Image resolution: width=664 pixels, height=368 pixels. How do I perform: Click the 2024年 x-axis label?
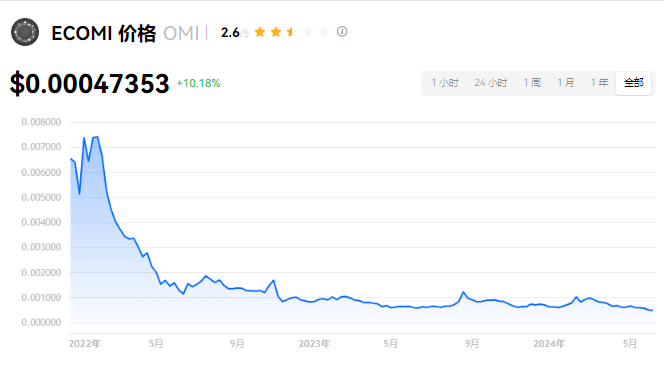click(x=549, y=344)
